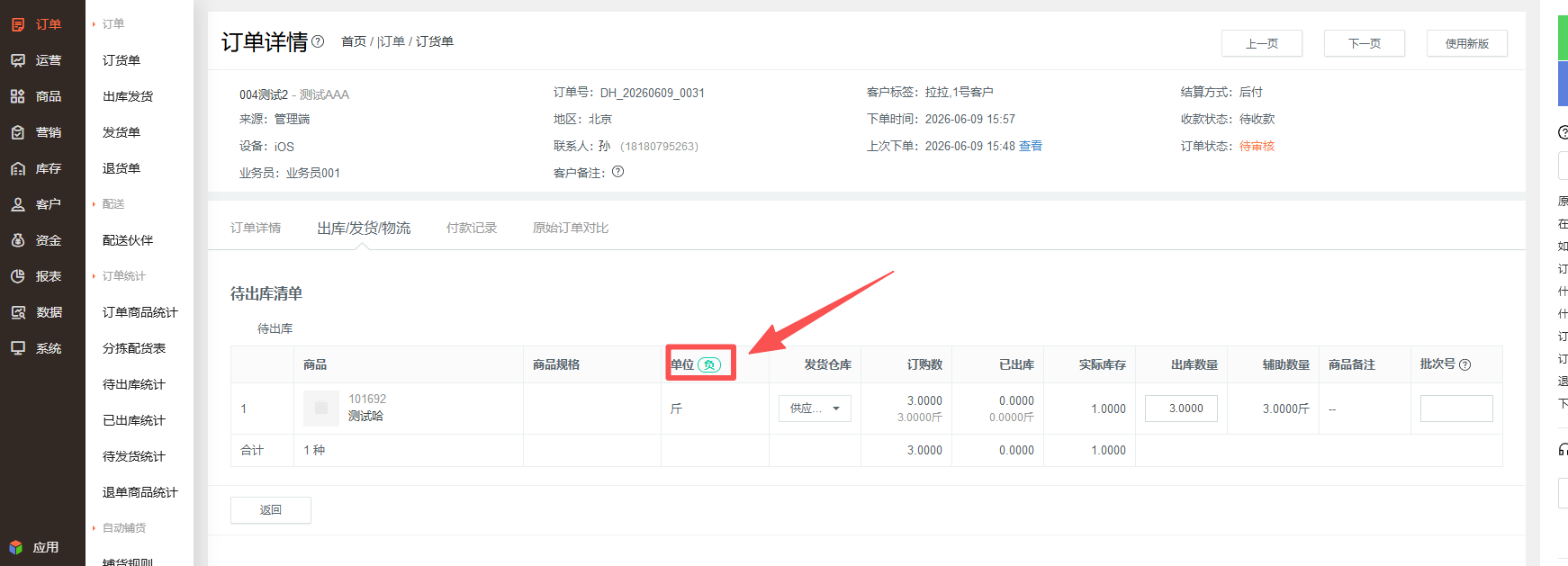Image resolution: width=1568 pixels, height=566 pixels.
Task: Open the 资金 module in the sidebar
Action: pos(36,240)
